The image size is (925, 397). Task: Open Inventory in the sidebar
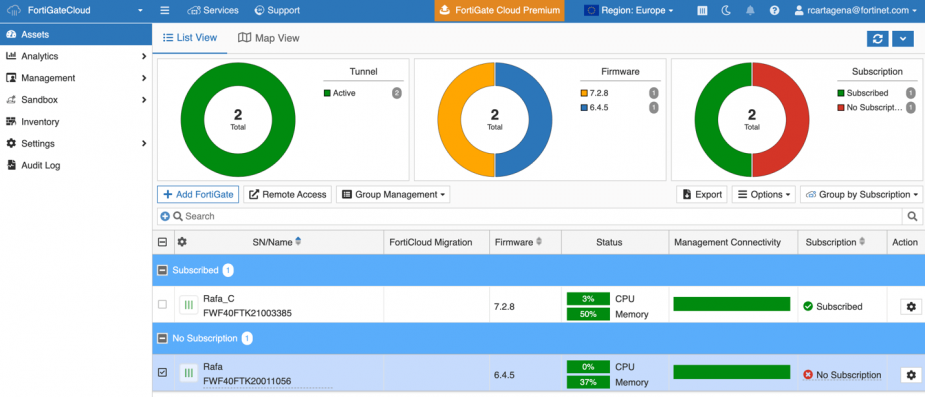pyautogui.click(x=40, y=122)
